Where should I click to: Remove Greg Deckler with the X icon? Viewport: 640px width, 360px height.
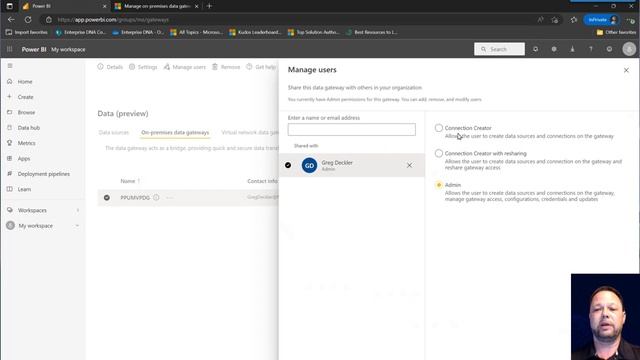(409, 165)
